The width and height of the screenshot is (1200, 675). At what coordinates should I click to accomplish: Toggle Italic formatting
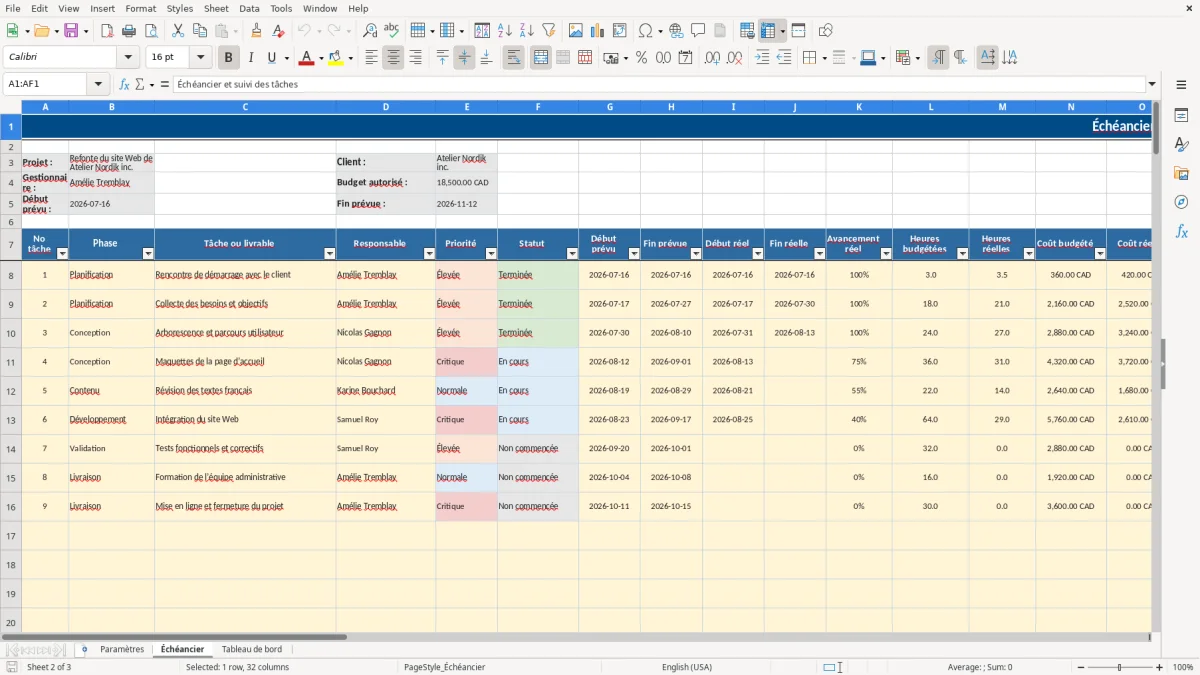click(x=251, y=58)
